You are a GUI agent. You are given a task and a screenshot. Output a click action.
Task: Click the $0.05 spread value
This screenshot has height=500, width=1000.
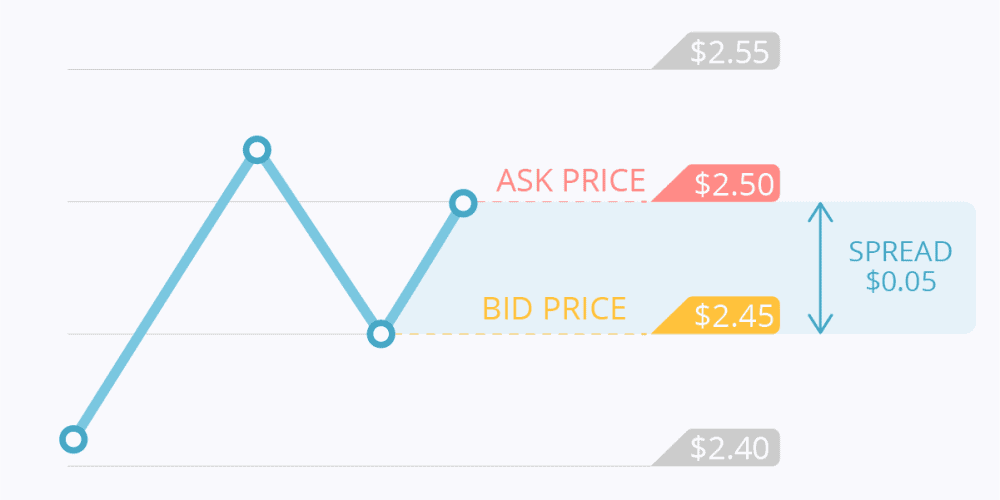click(x=901, y=281)
